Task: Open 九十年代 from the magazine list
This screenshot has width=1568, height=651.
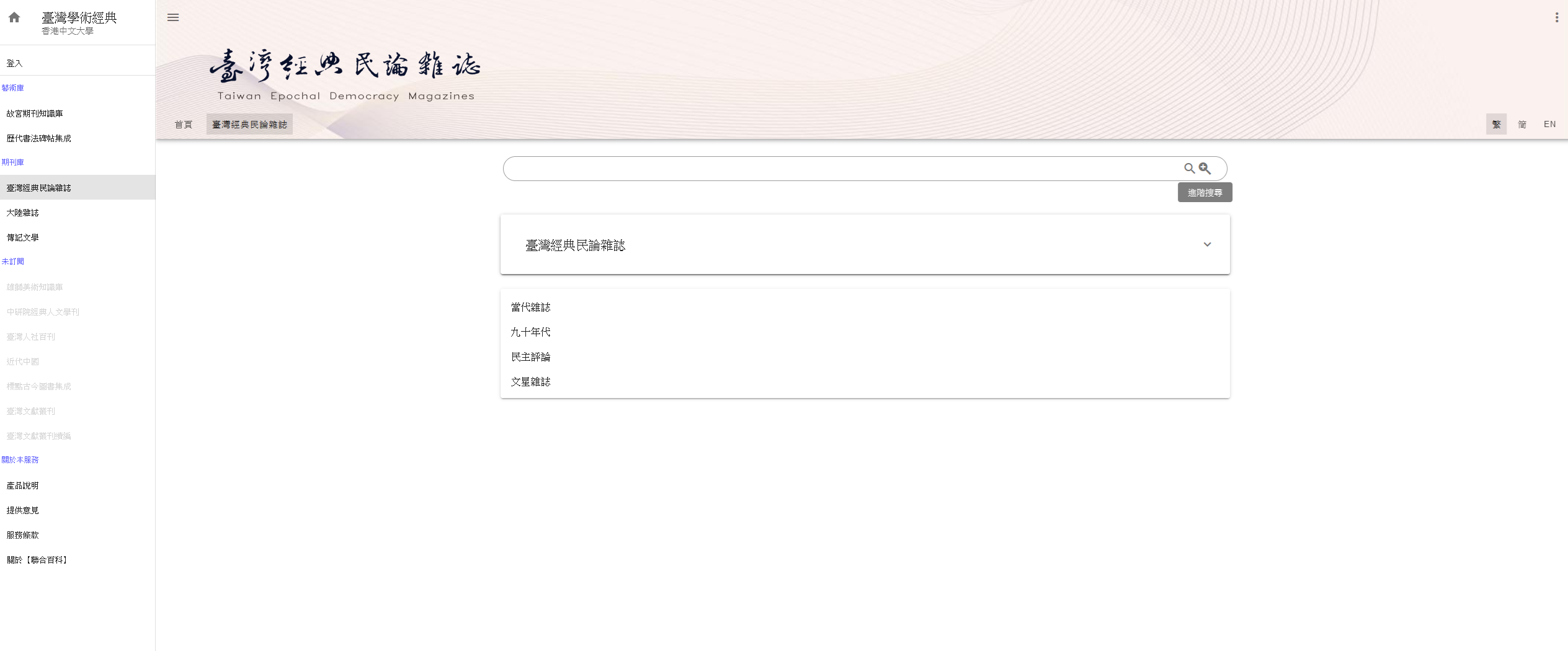Action: 530,332
